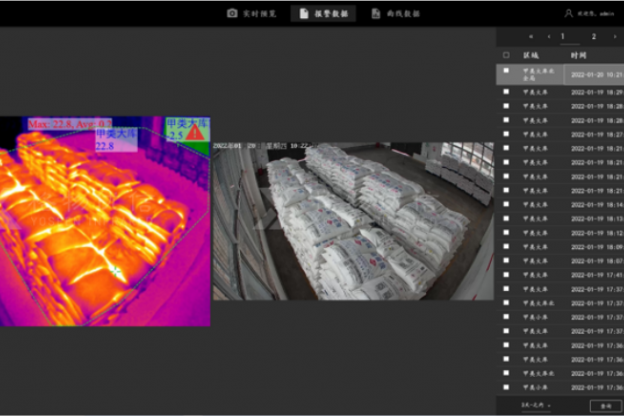Select page 2 in the pagination
Screen dimensions: 624x416
point(594,36)
